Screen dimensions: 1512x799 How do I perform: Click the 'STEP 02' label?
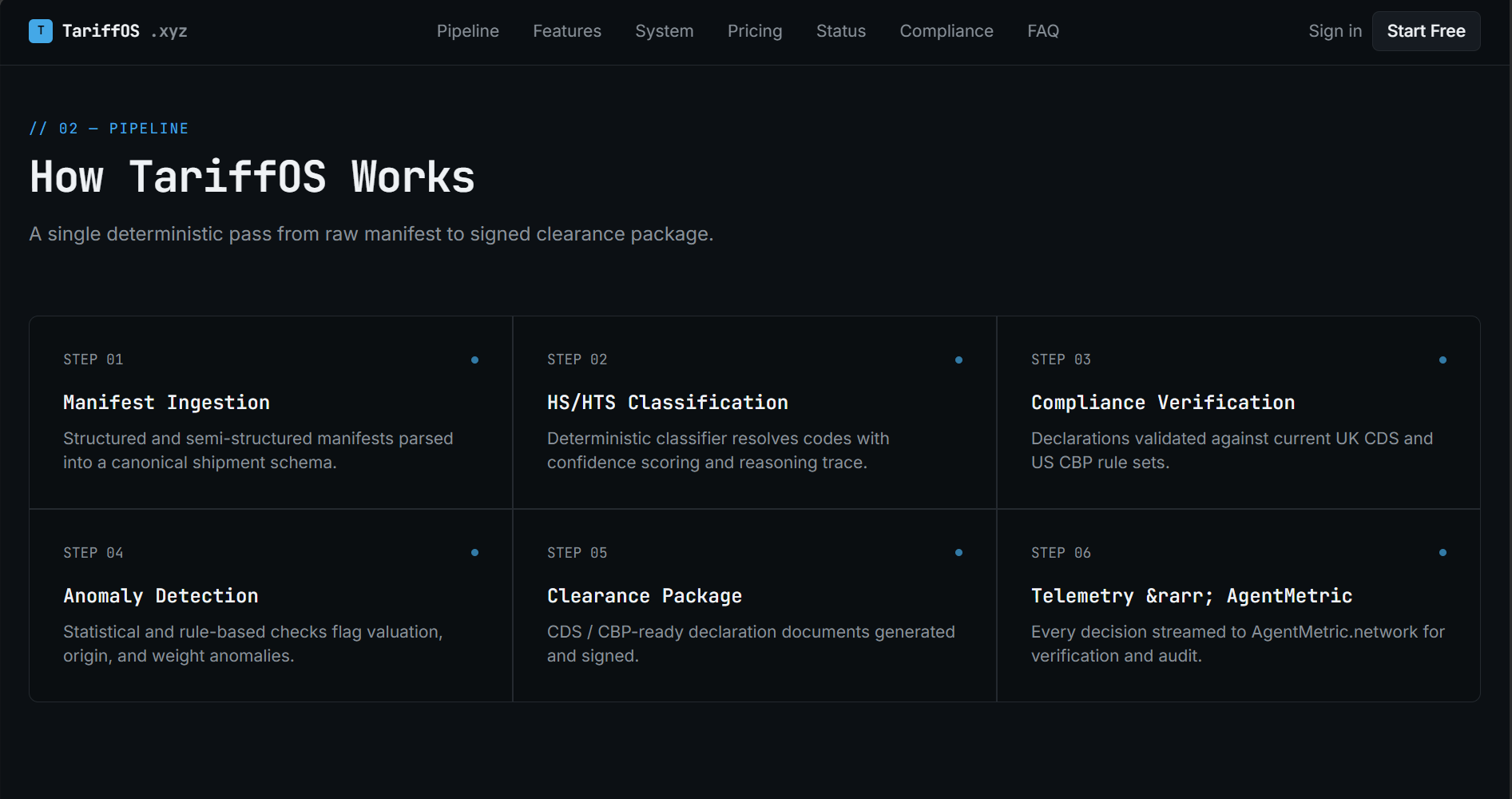[577, 360]
